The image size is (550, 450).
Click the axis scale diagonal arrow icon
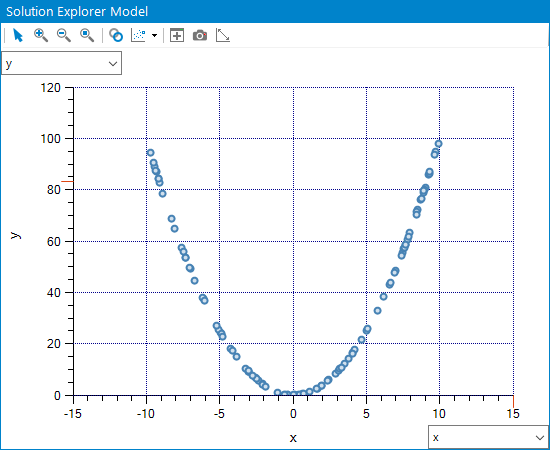pyautogui.click(x=223, y=35)
